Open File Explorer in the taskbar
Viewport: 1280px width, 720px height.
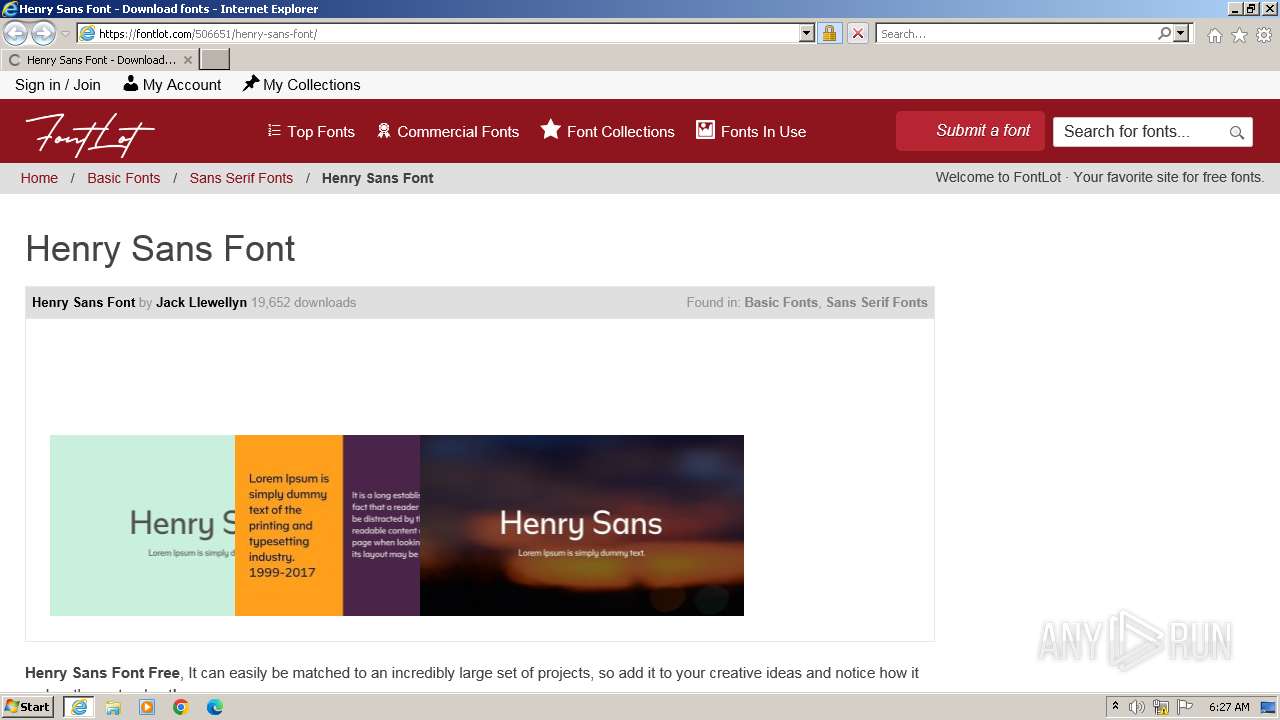click(x=113, y=707)
